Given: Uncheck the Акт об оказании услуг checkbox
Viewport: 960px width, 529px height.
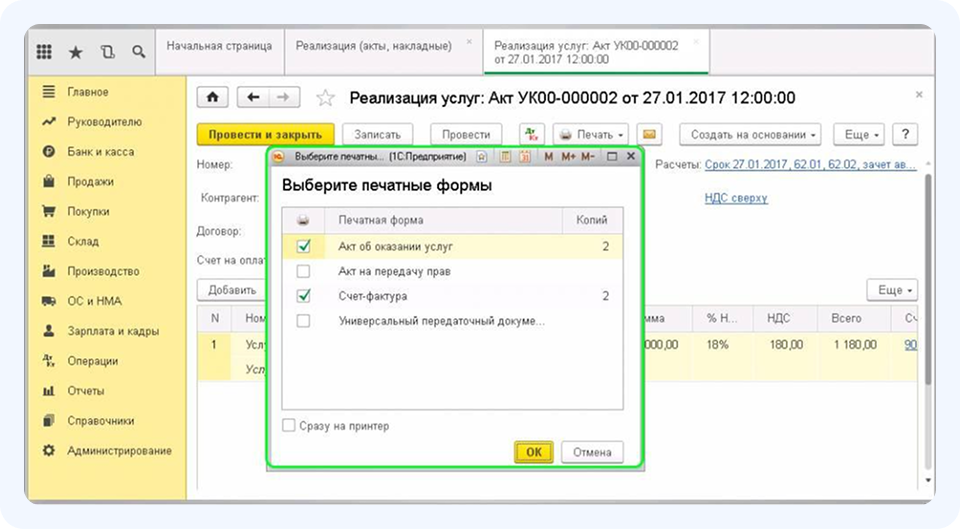Looking at the screenshot, I should pyautogui.click(x=304, y=246).
